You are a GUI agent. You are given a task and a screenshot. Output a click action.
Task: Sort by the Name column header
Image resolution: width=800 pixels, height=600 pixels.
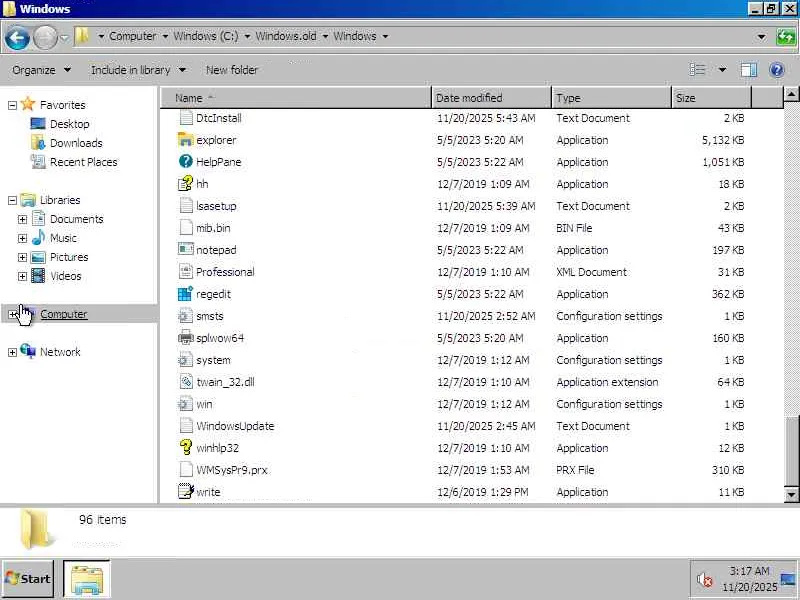tap(296, 97)
